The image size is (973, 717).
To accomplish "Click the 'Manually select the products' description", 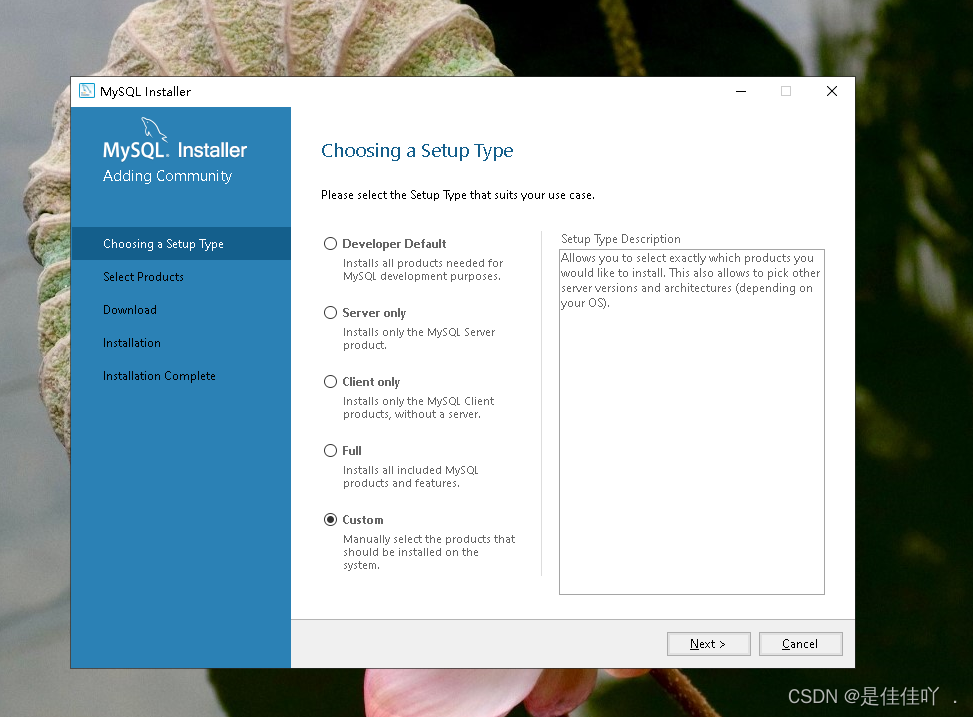I will point(429,552).
